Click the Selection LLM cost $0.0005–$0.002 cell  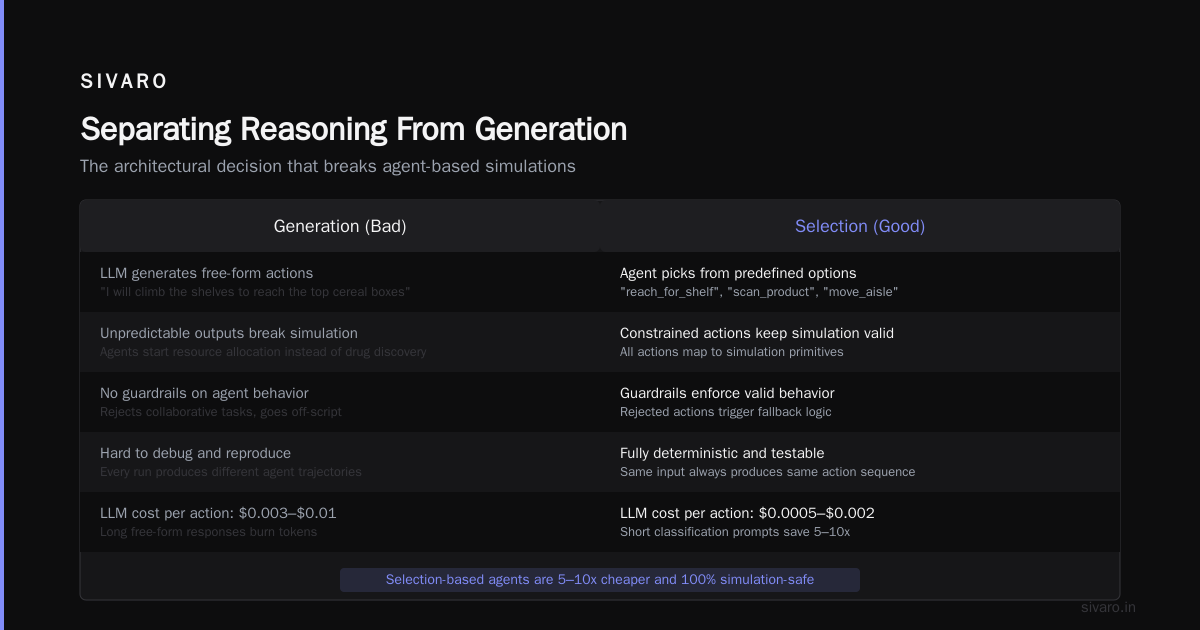(860, 522)
